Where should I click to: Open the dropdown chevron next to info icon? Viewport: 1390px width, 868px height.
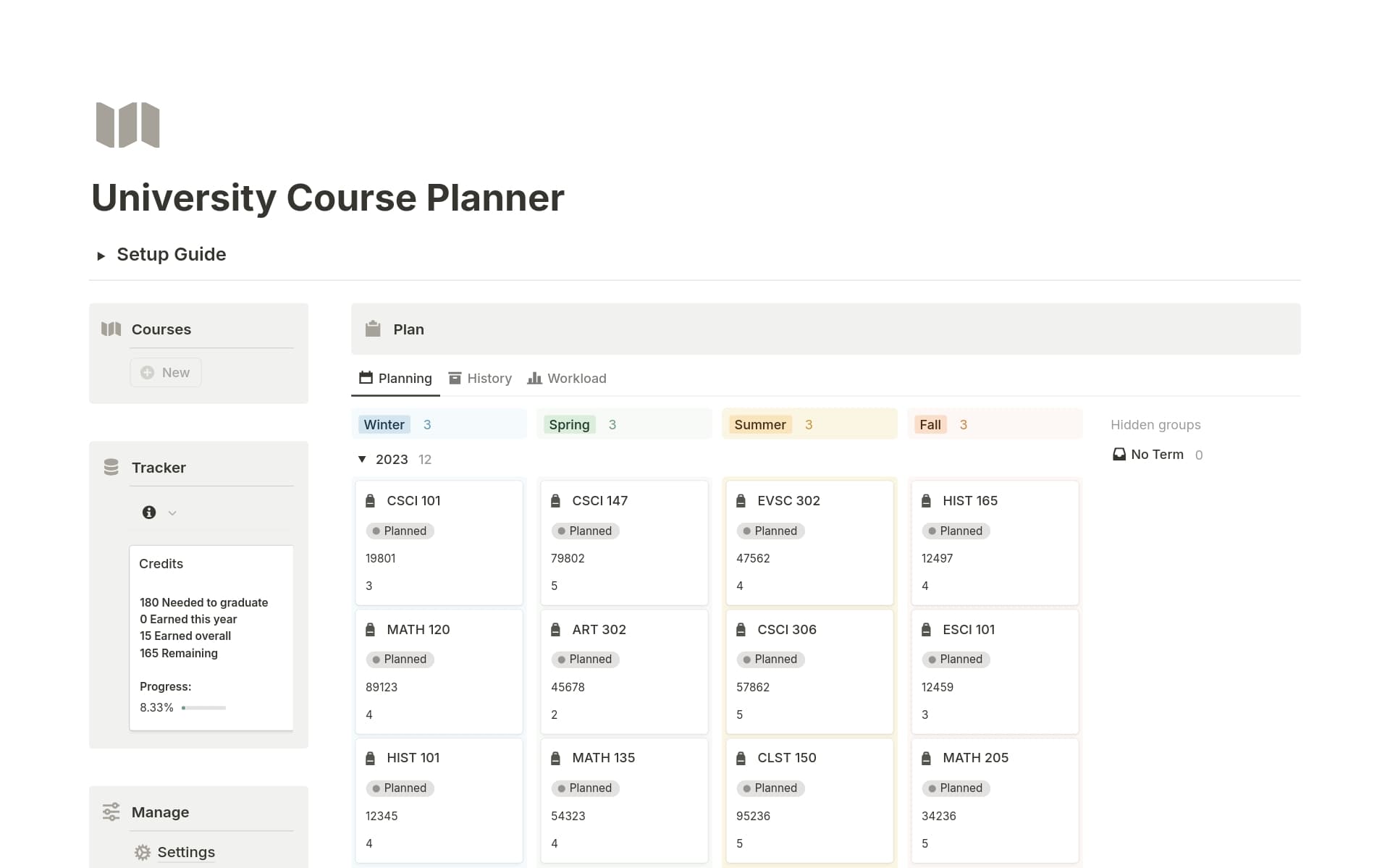(x=172, y=513)
